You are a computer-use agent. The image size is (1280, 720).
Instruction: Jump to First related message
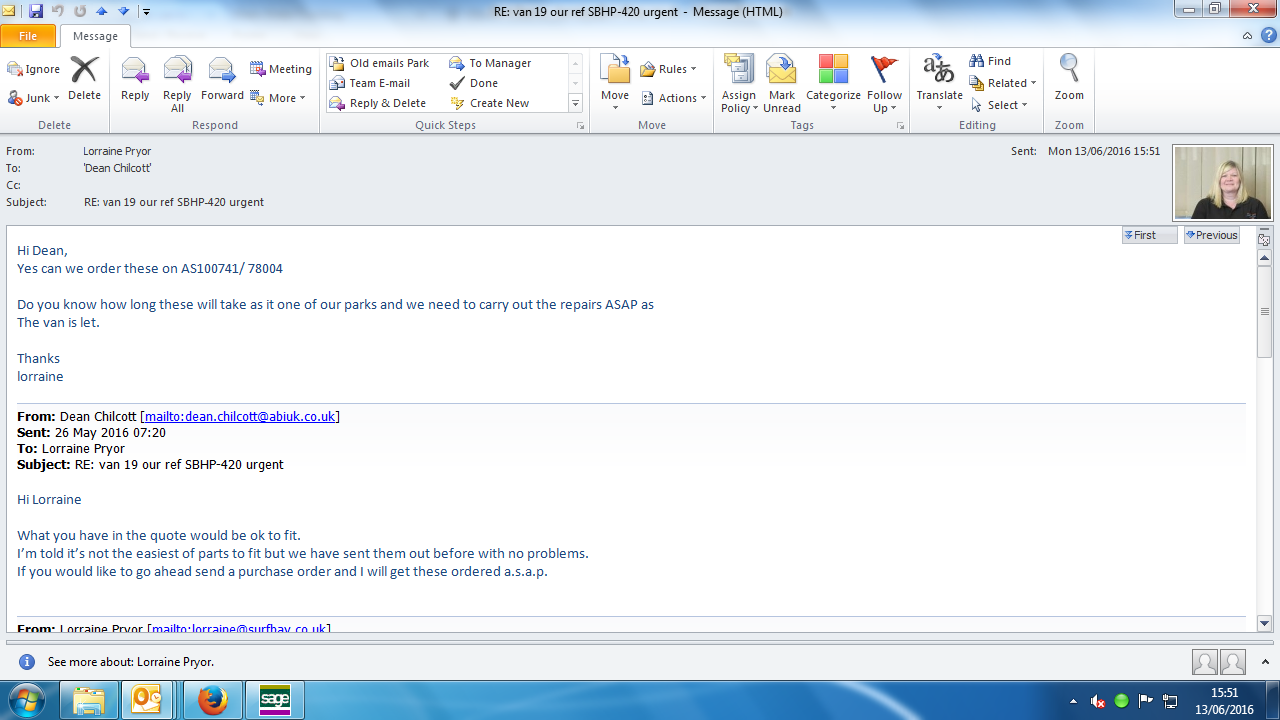point(1150,235)
